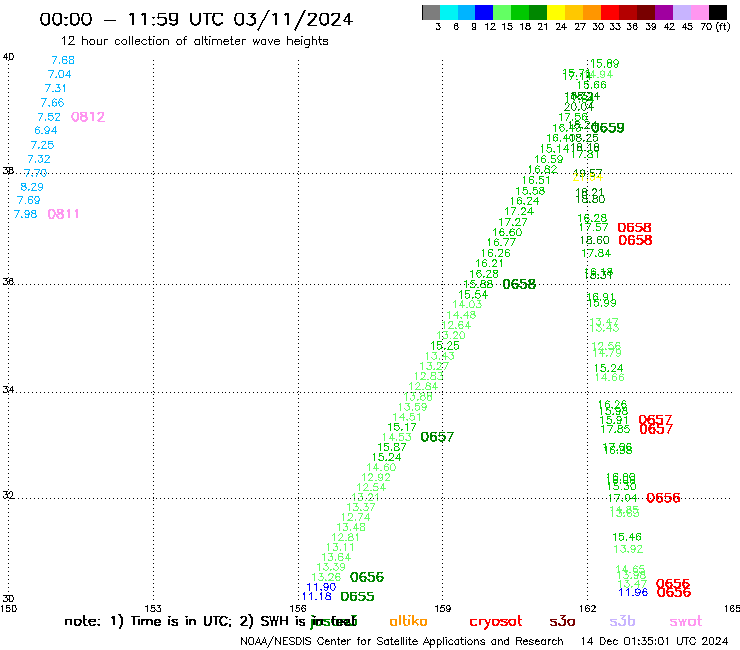Click the wave height value '17.04'

coord(622,498)
